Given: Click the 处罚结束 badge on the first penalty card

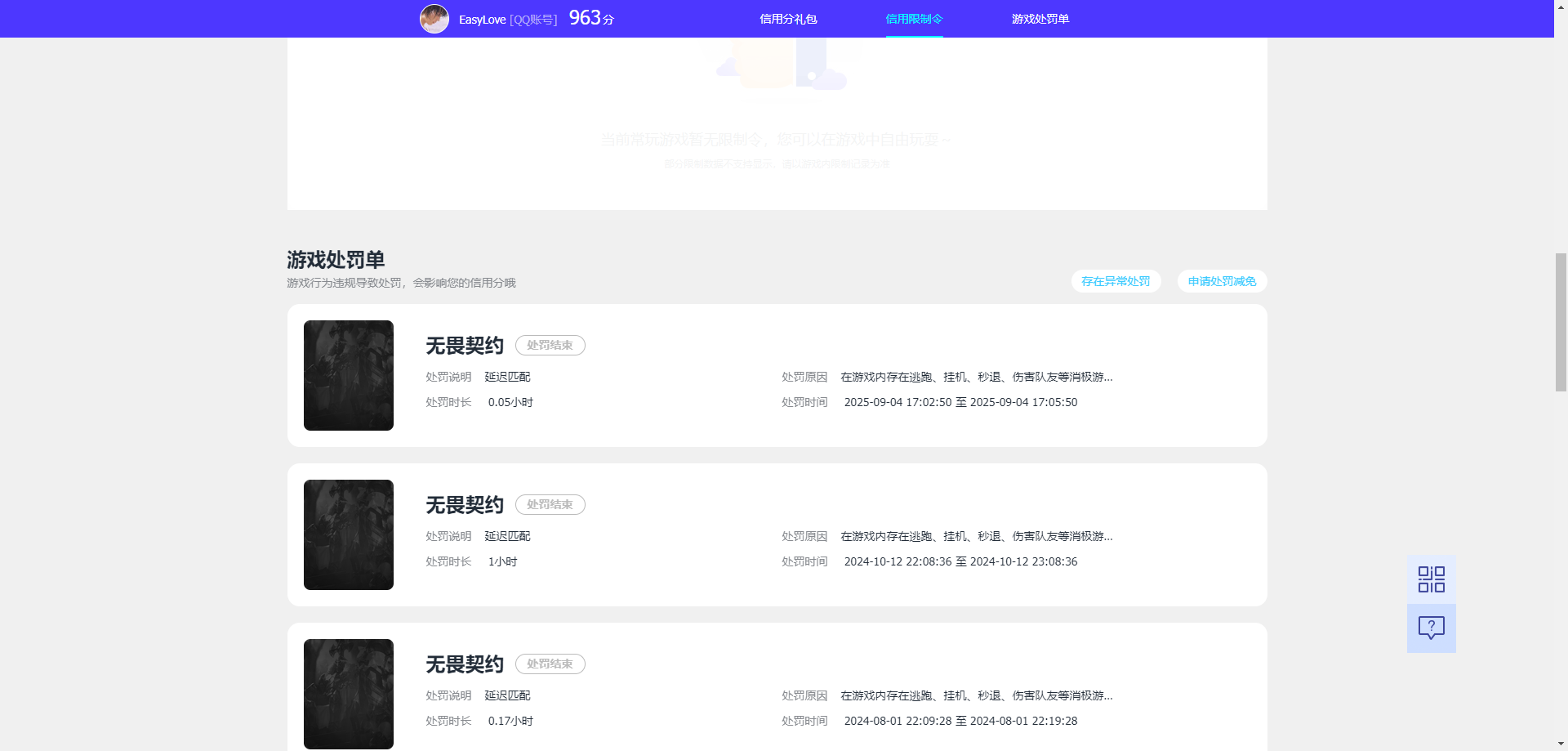Looking at the screenshot, I should click(550, 345).
